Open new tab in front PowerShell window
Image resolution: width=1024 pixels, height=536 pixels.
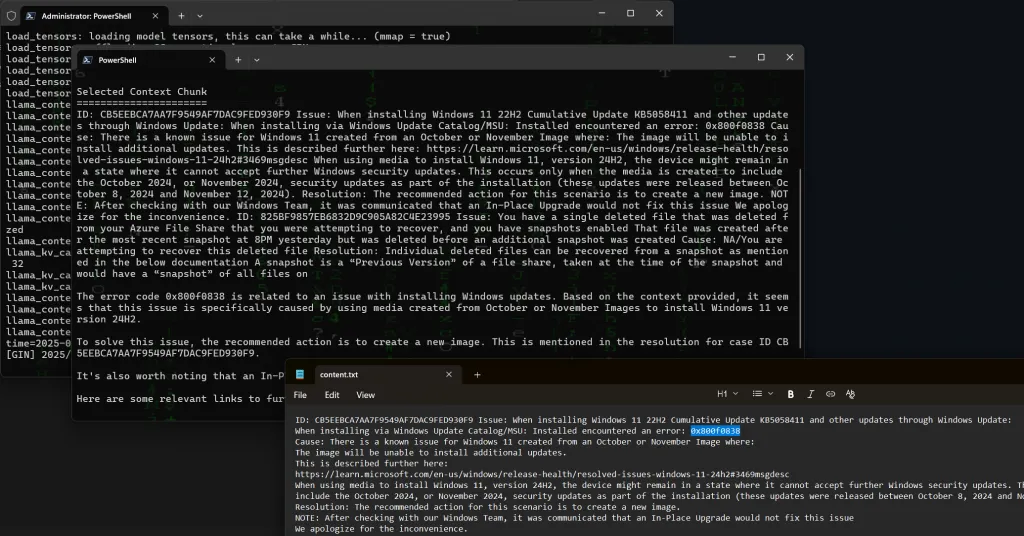click(236, 59)
